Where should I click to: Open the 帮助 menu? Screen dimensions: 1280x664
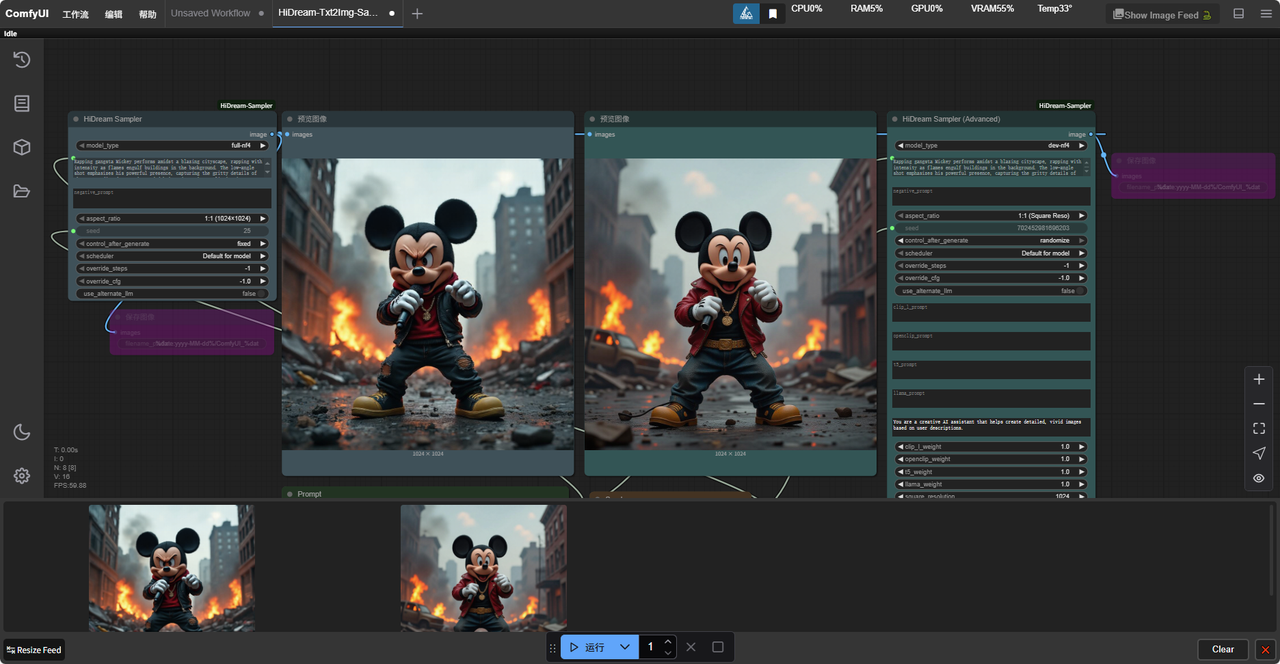[x=148, y=15]
